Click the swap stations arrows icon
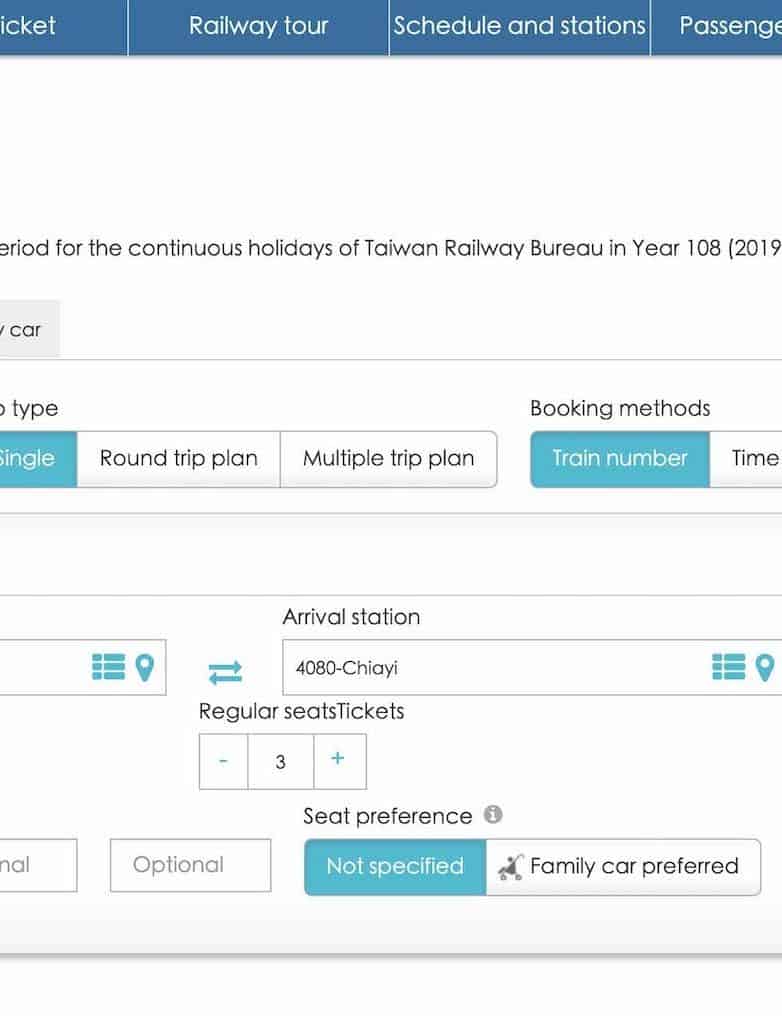Screen dimensions: 782x1016 point(225,671)
